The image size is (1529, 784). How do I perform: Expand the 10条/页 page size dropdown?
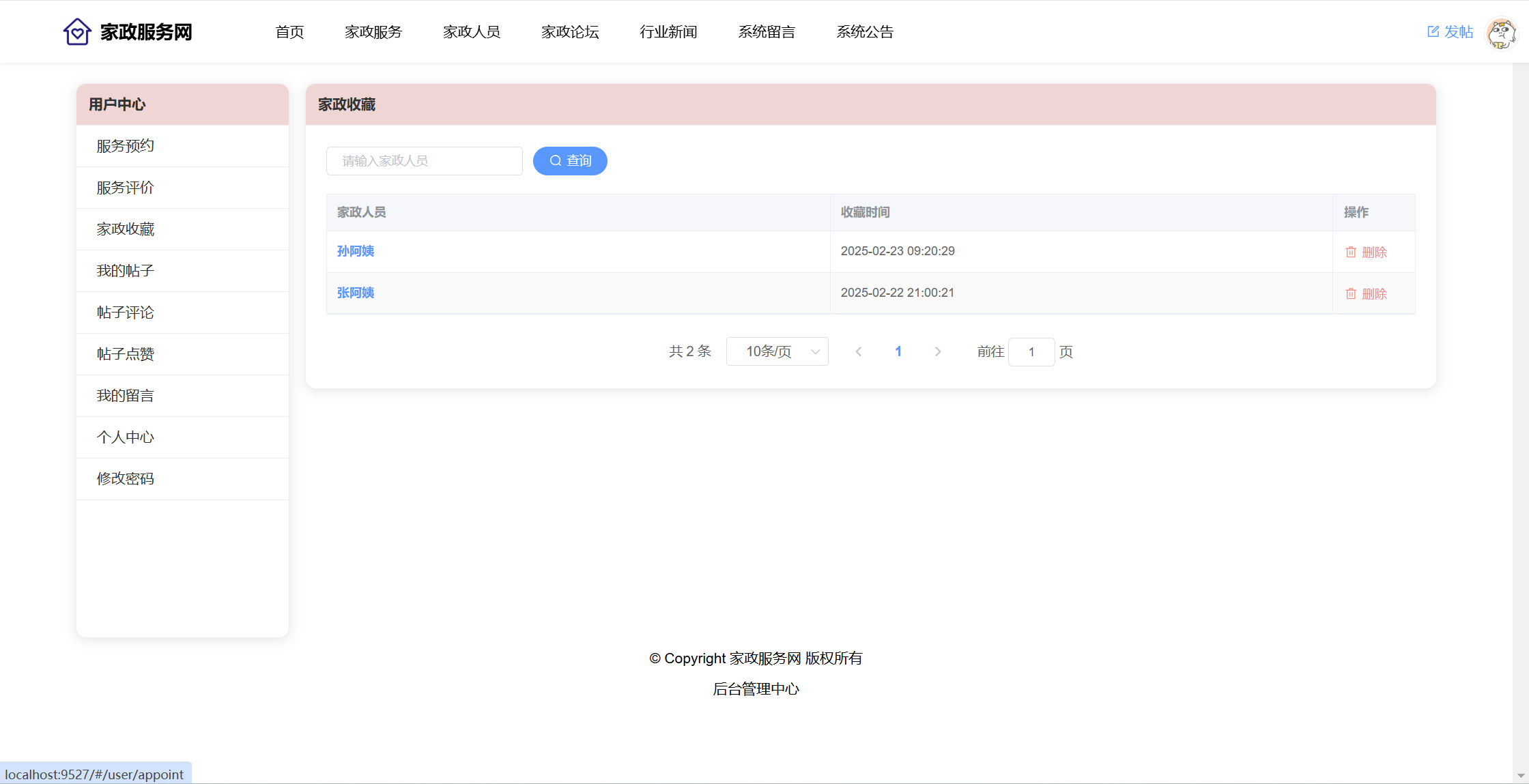coord(777,352)
